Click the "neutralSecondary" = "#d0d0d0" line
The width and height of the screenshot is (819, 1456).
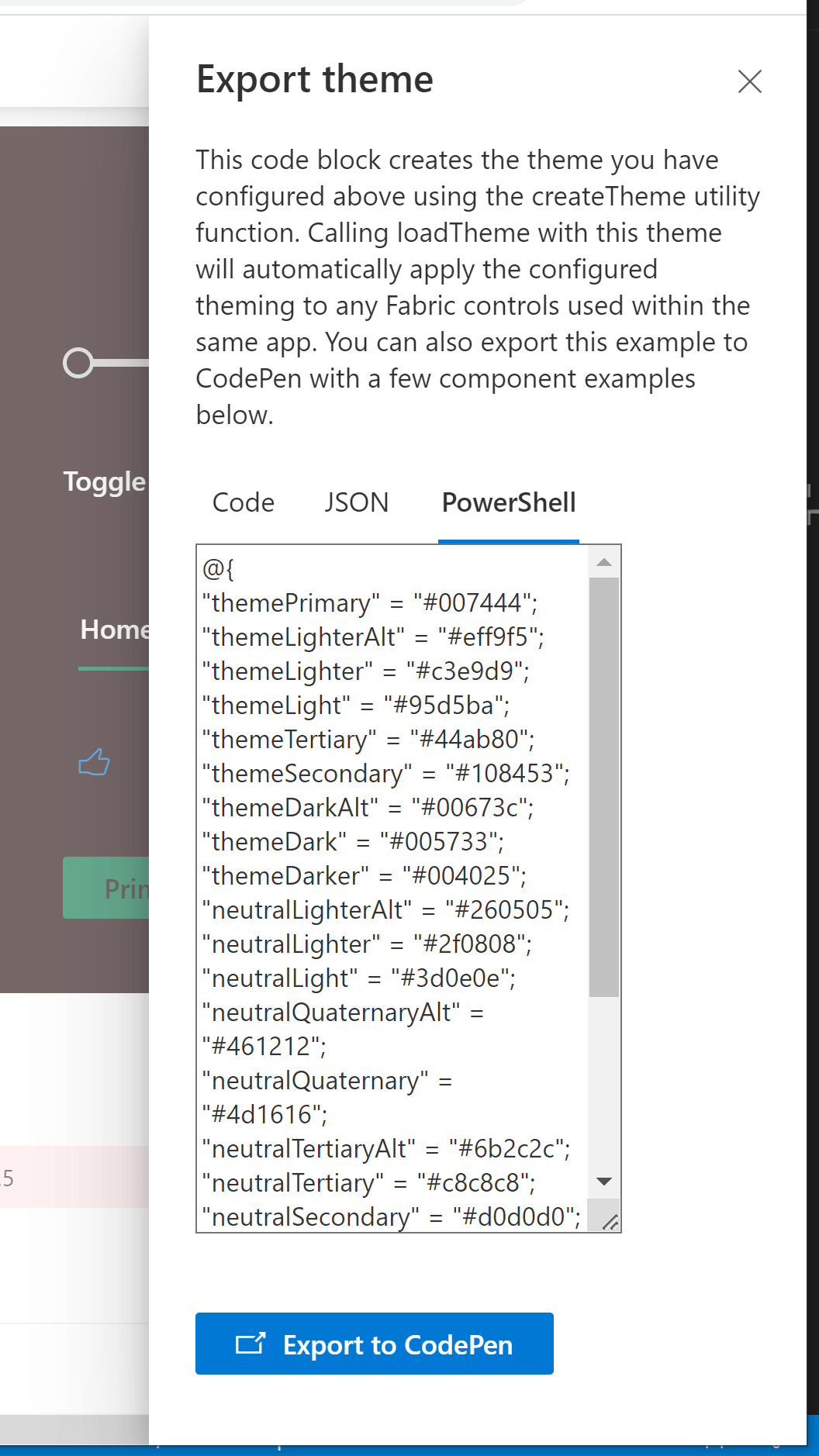[392, 1217]
